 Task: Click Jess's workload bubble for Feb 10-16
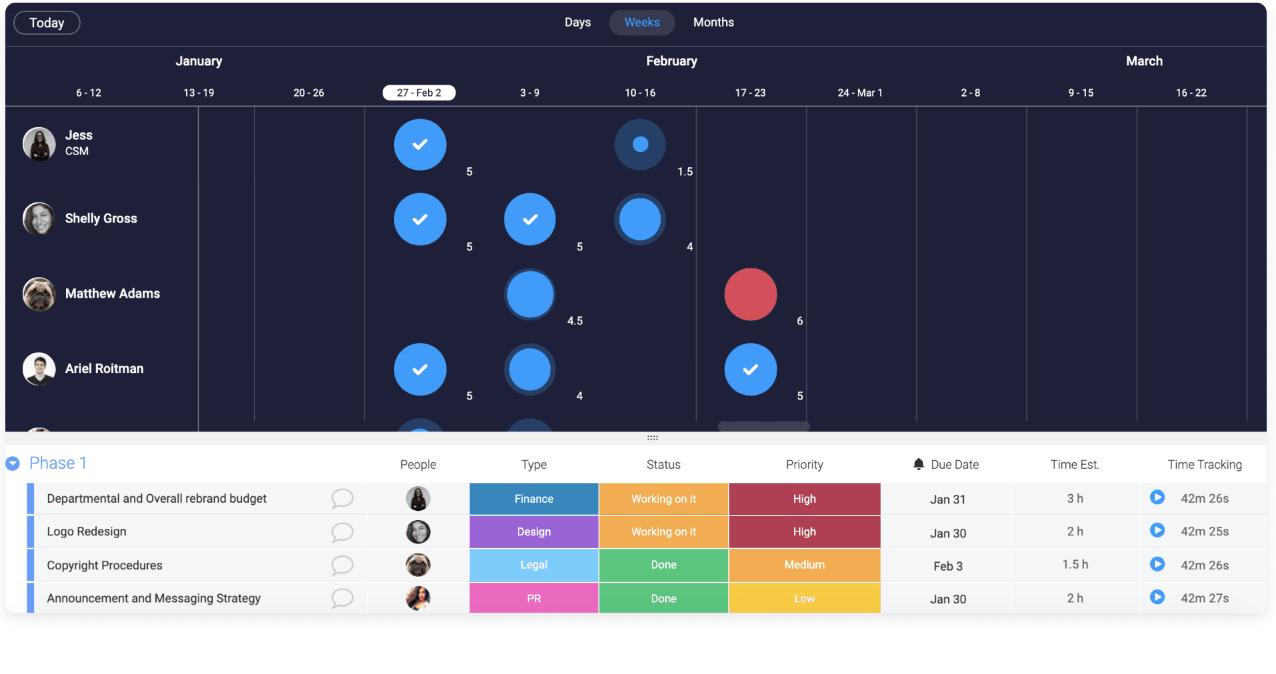point(640,144)
